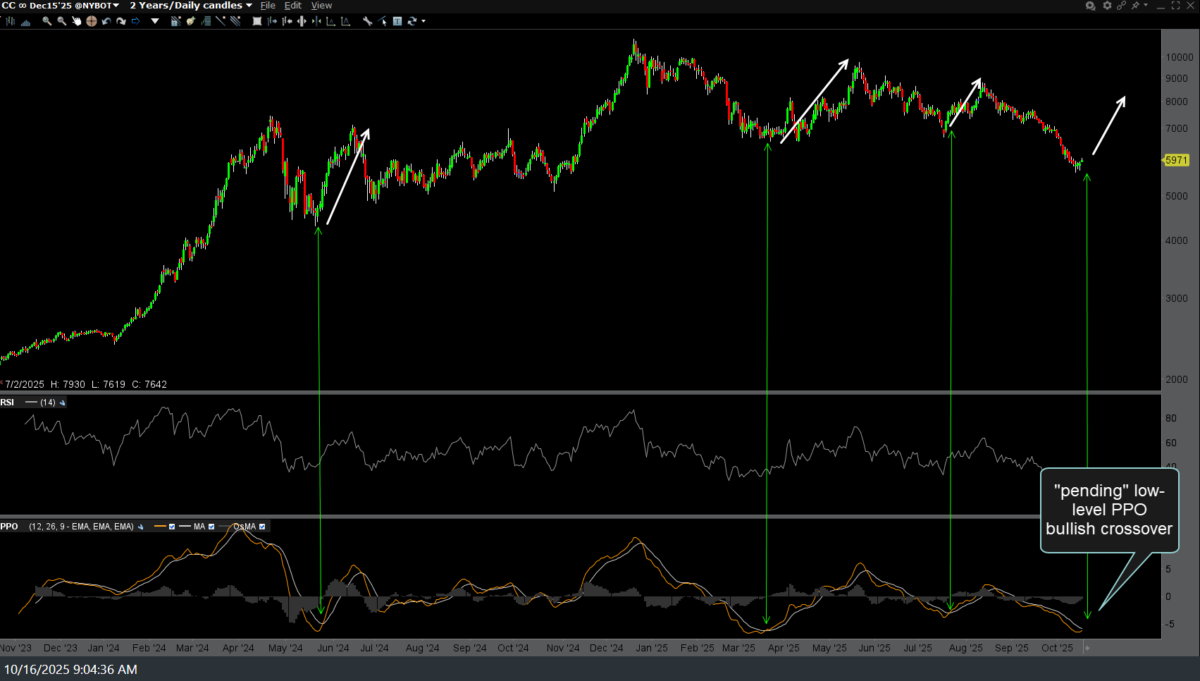Open the CC Dec15'25 symbol dropdown

[60, 6]
